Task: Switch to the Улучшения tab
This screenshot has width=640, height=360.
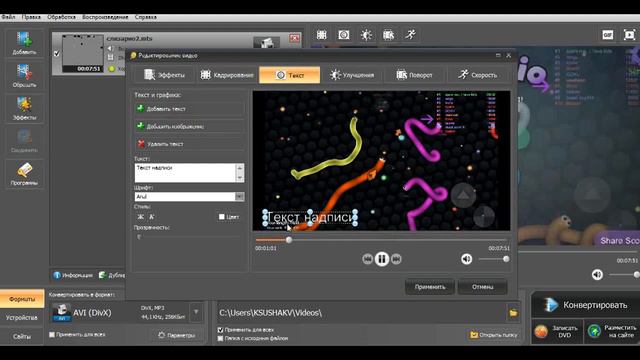Action: [x=352, y=75]
